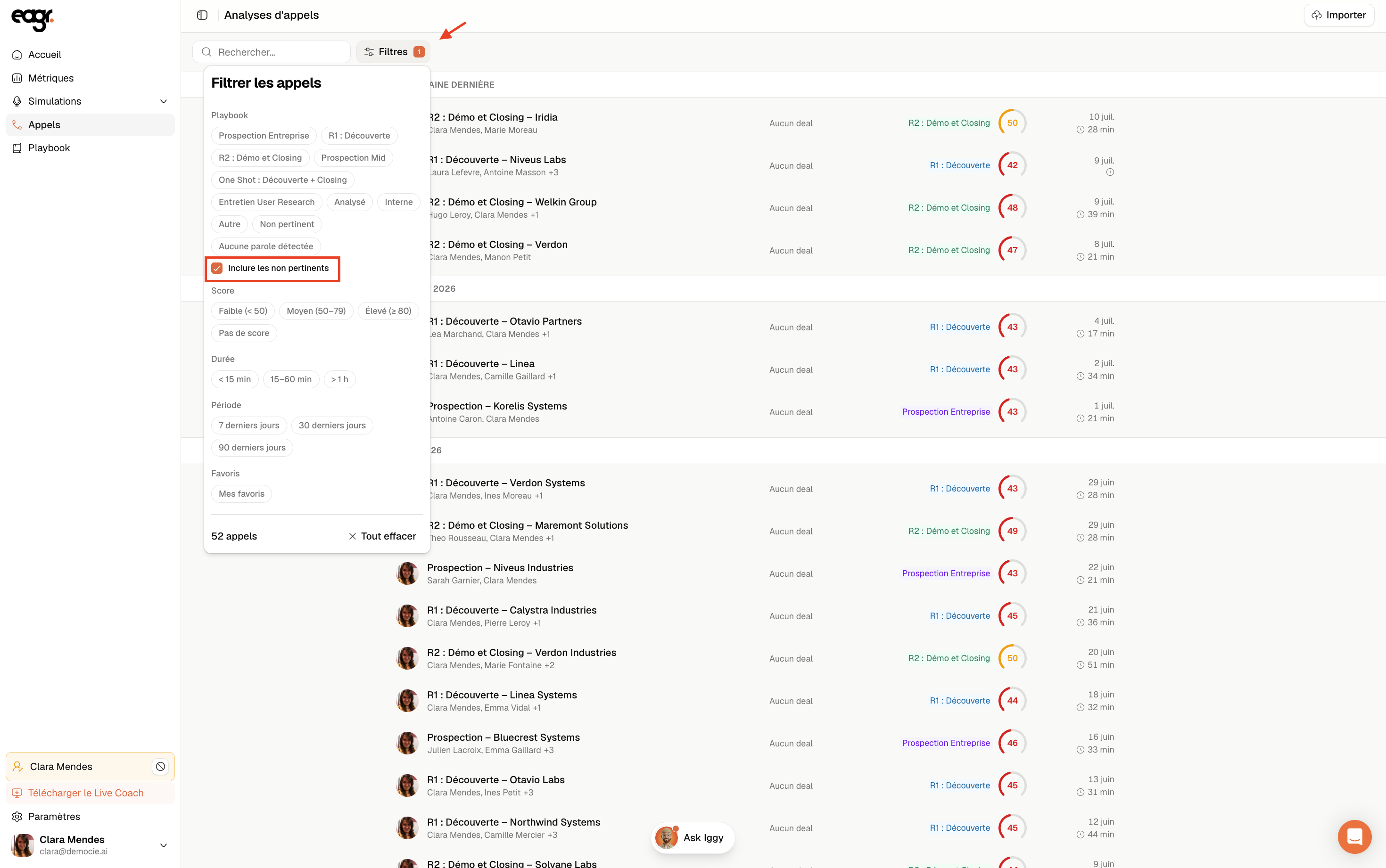Viewport: 1386px width, 868px height.
Task: Filter by Faible (< 50) score
Action: point(243,311)
